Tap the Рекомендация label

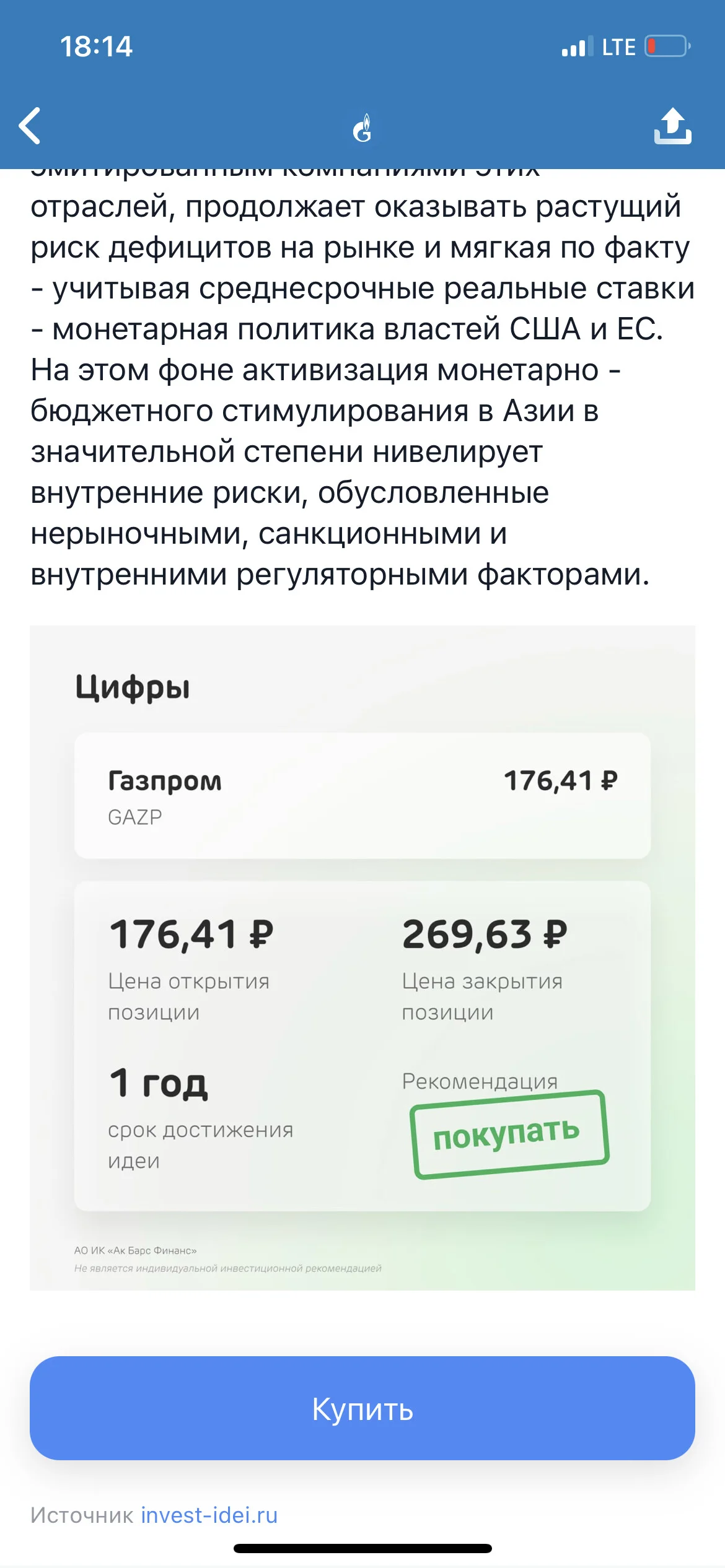(x=480, y=1081)
